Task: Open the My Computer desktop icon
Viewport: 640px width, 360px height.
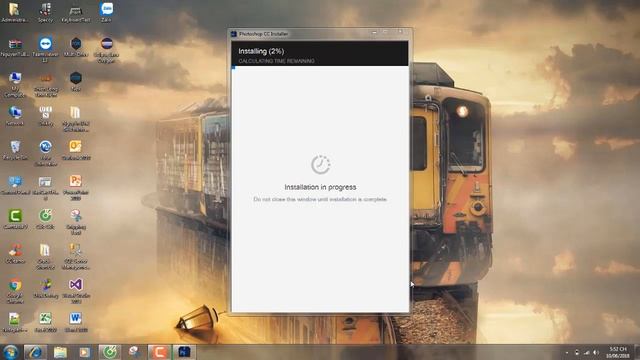Action: tap(15, 84)
